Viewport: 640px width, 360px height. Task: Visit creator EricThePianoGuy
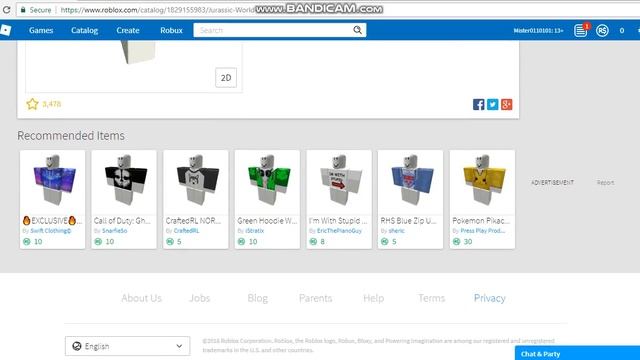(x=339, y=231)
